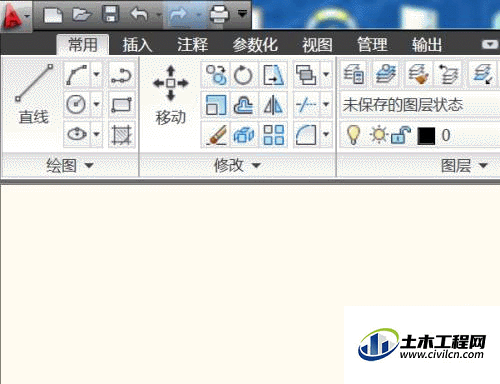Image resolution: width=500 pixels, height=384 pixels.
Task: Expand the Circle tool options arrow
Action: 96,104
